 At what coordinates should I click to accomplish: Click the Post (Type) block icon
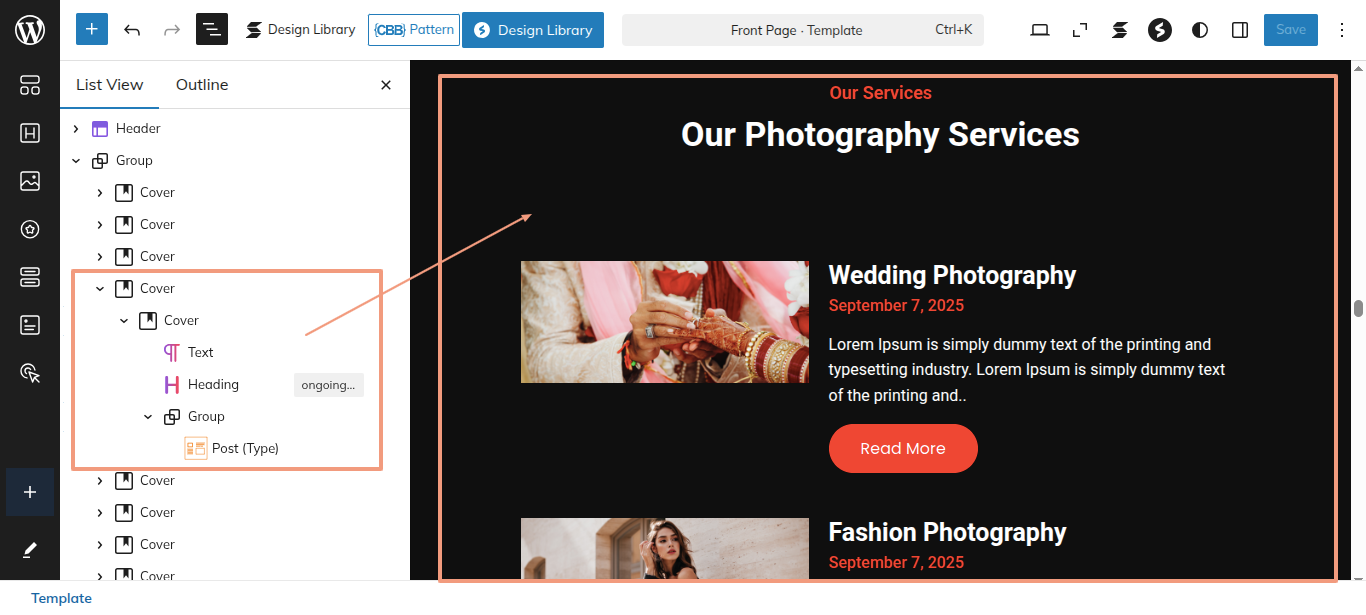(x=196, y=448)
